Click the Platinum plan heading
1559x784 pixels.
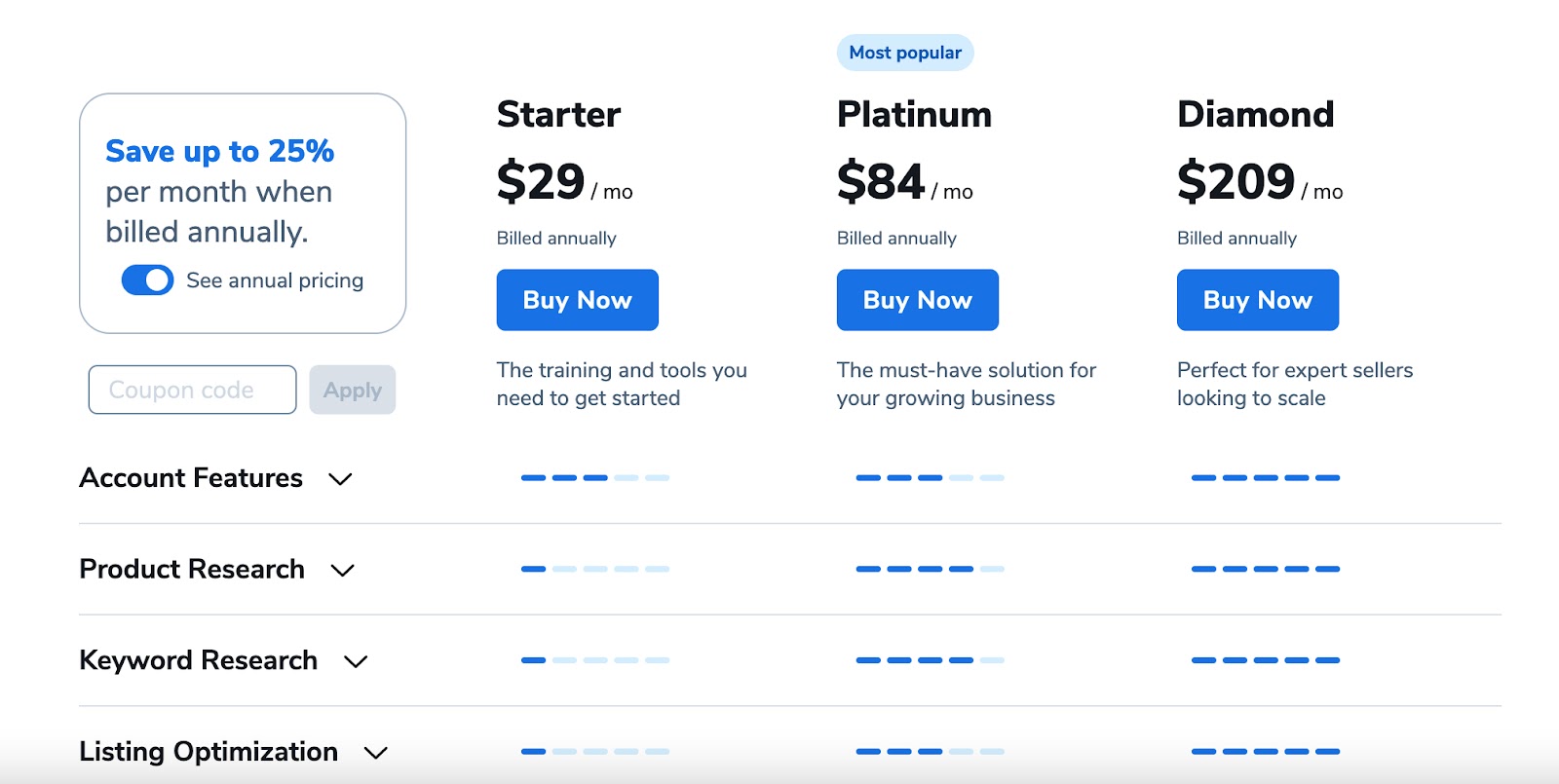point(914,115)
